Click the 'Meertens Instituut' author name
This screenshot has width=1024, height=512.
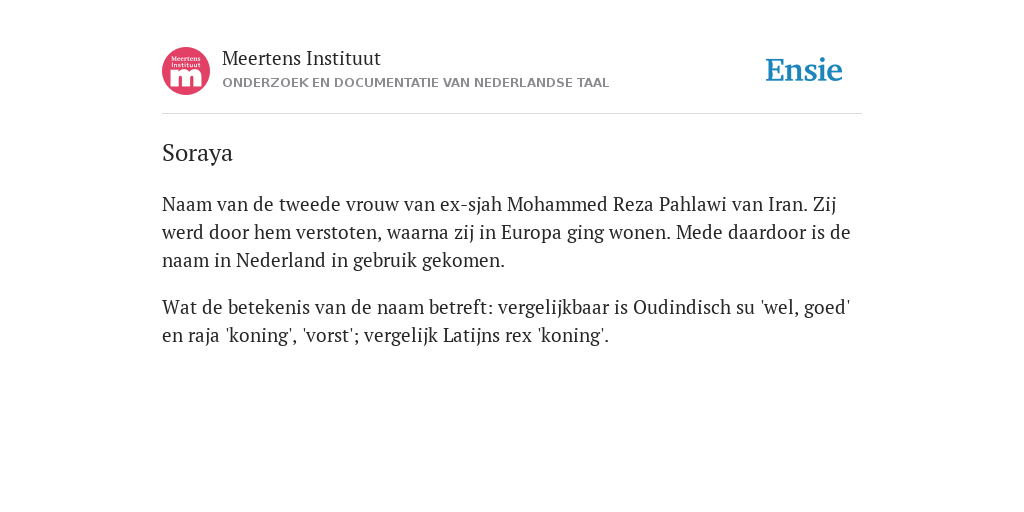pyautogui.click(x=301, y=58)
